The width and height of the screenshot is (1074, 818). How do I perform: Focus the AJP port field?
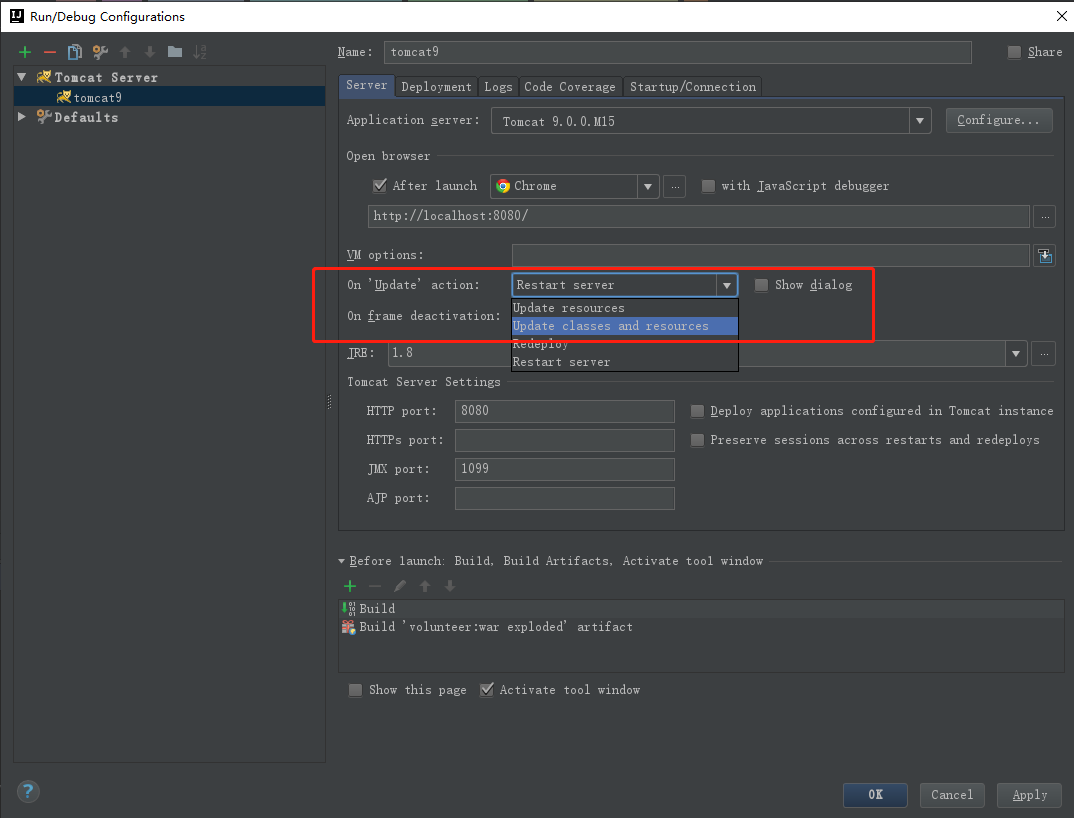564,498
